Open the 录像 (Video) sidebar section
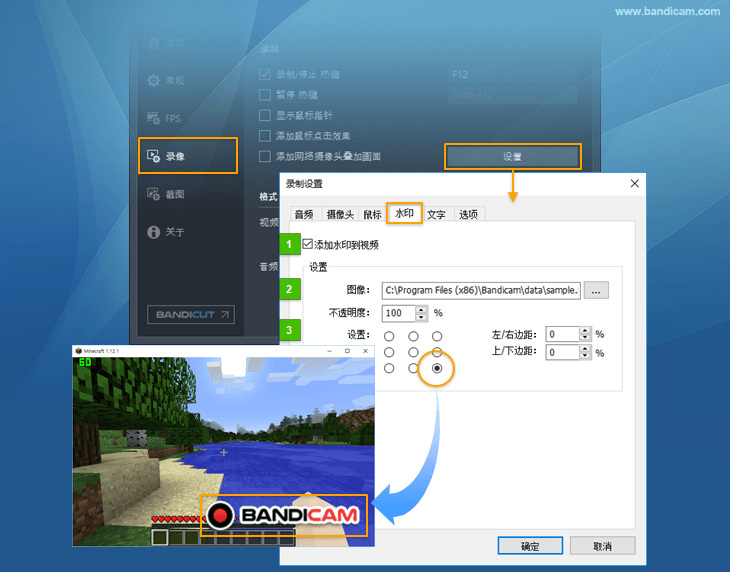The height and width of the screenshot is (572, 730). 186,156
